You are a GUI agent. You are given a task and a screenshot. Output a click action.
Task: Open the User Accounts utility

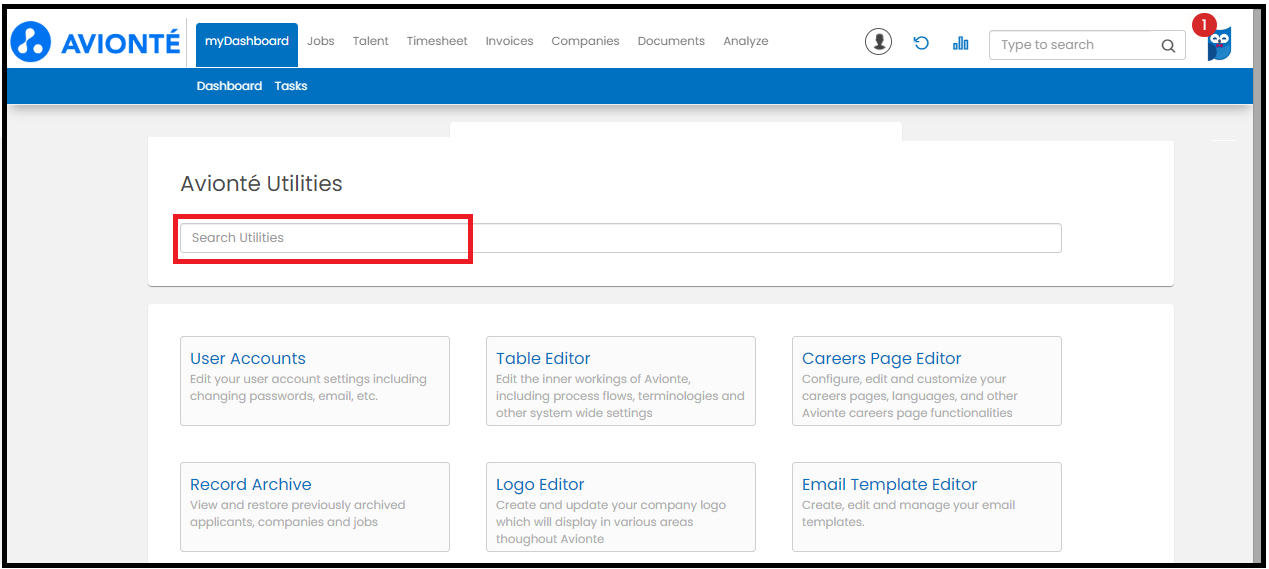[x=315, y=381]
